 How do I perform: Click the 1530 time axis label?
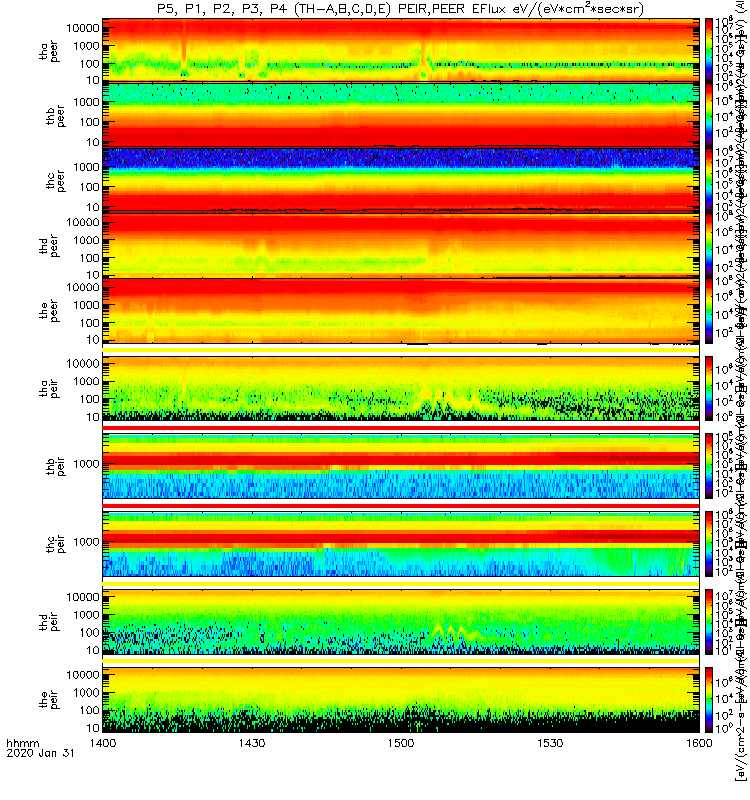tap(550, 743)
